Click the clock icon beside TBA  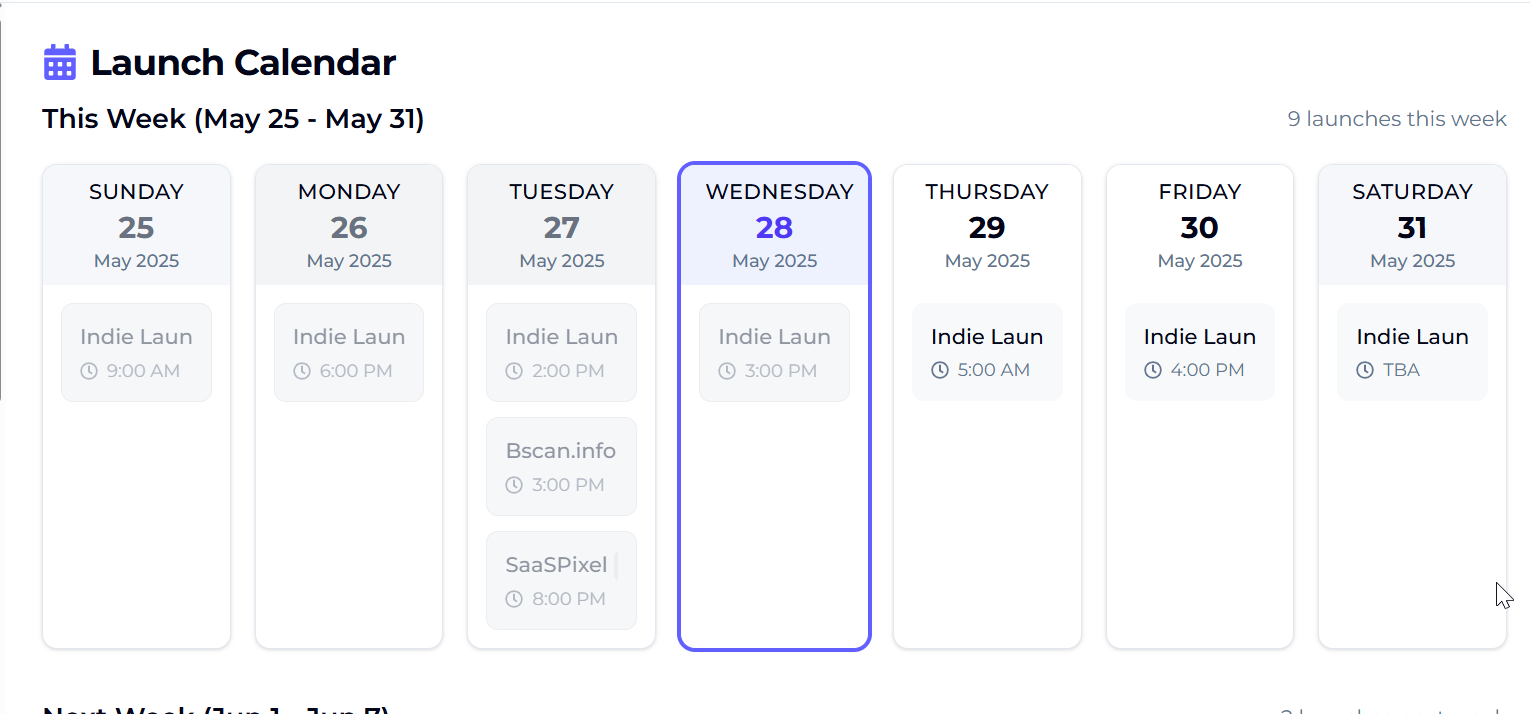coord(1365,370)
